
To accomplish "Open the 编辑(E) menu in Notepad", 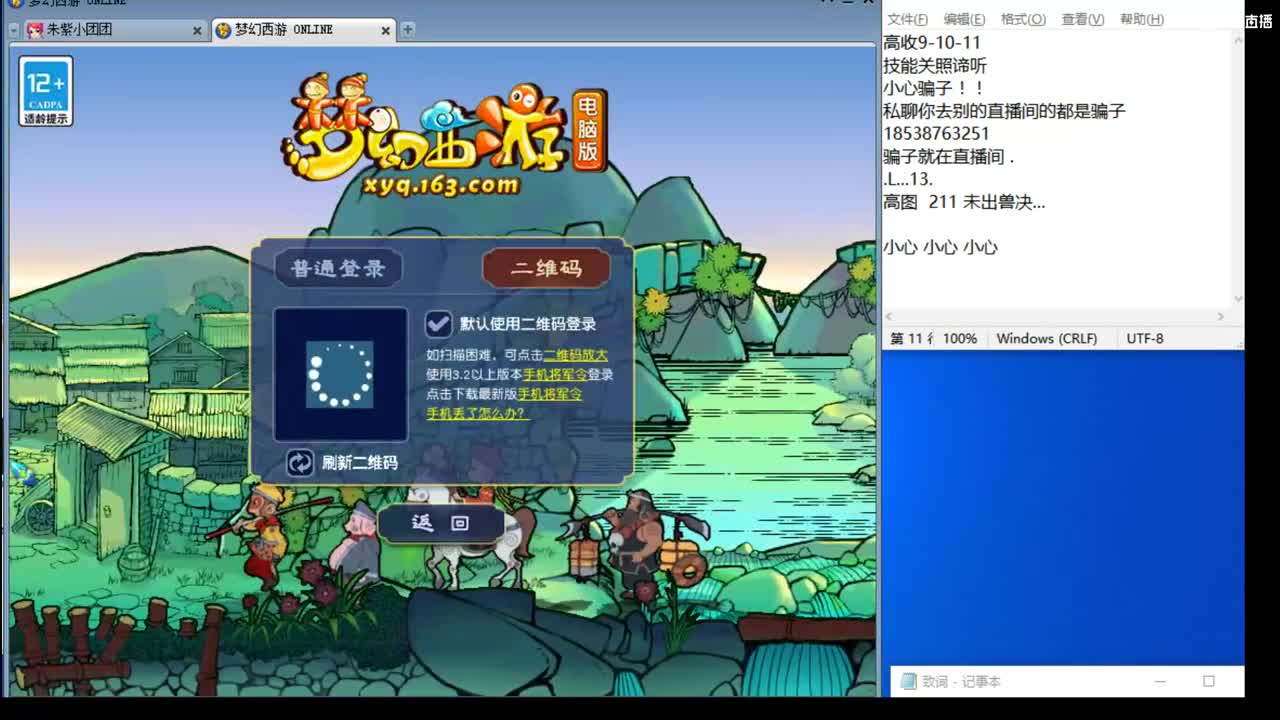I will click(964, 19).
